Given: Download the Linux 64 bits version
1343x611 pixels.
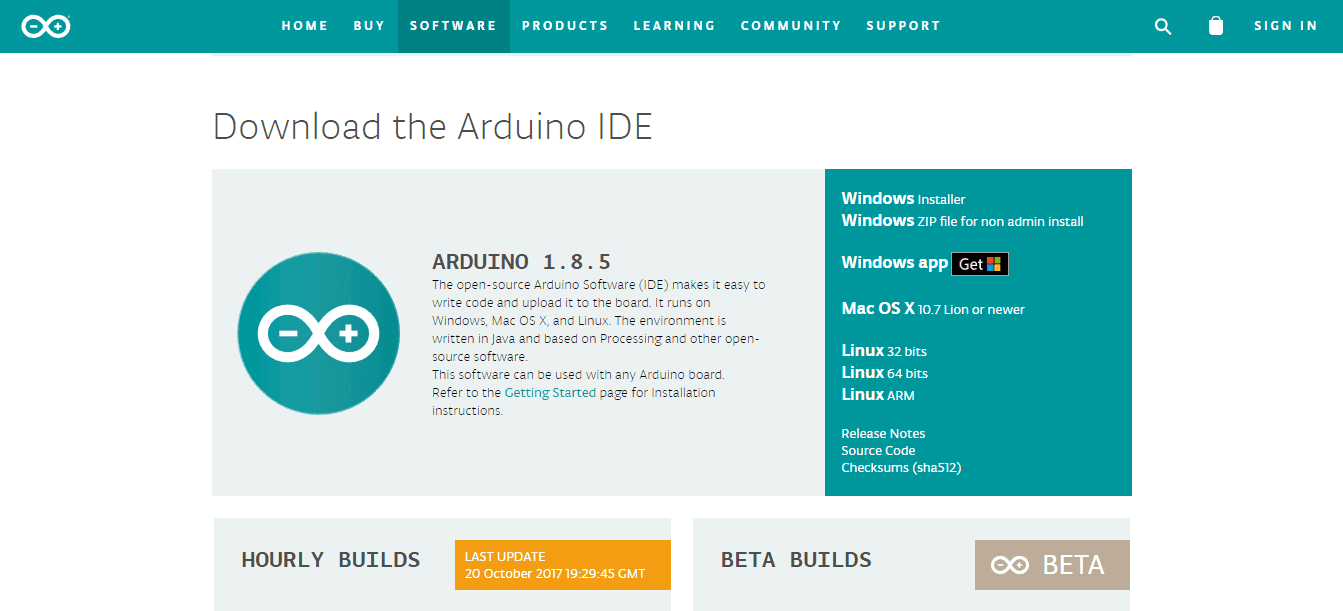Looking at the screenshot, I should (884, 373).
